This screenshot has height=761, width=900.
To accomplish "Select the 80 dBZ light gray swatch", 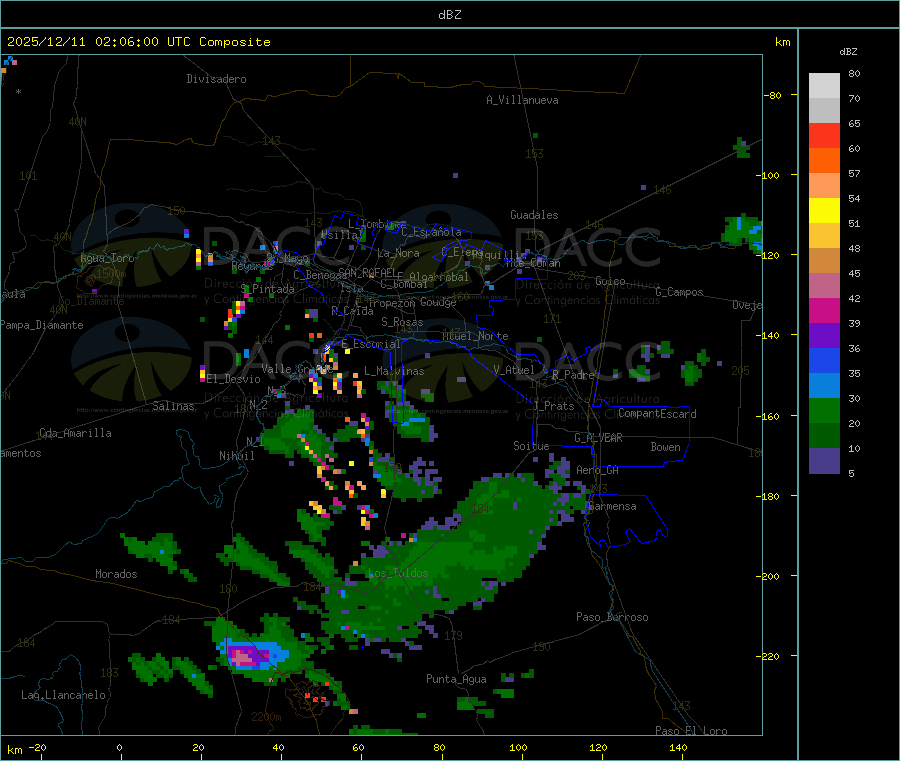I will click(x=824, y=86).
